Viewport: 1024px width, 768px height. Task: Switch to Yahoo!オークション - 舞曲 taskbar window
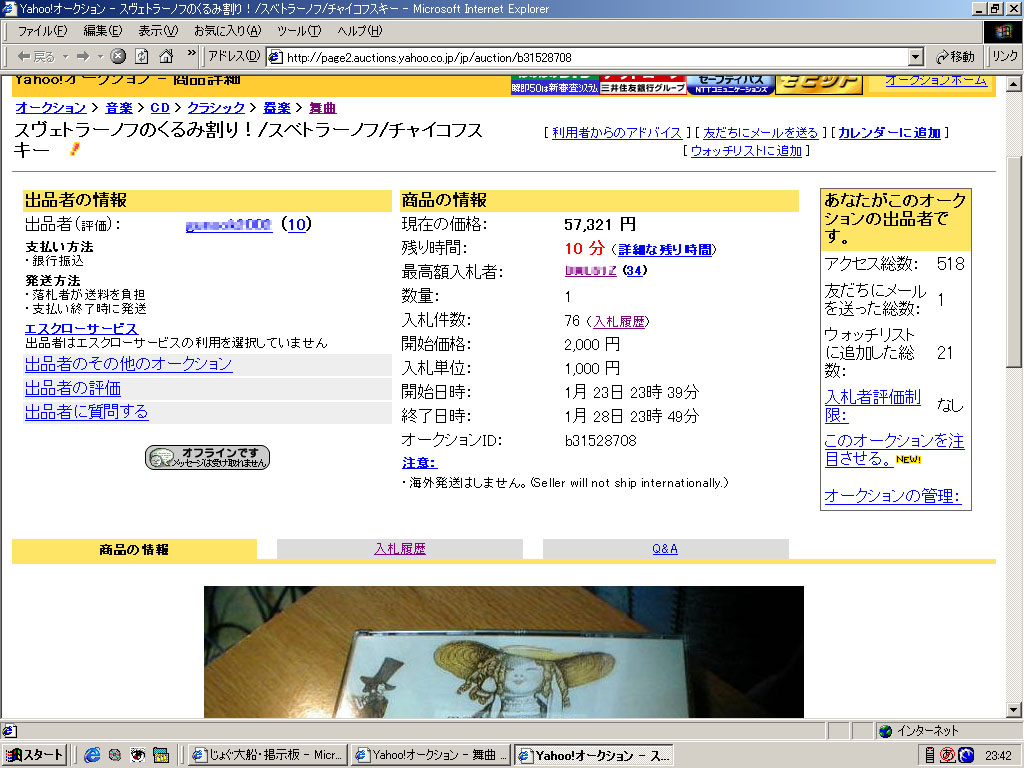point(431,755)
